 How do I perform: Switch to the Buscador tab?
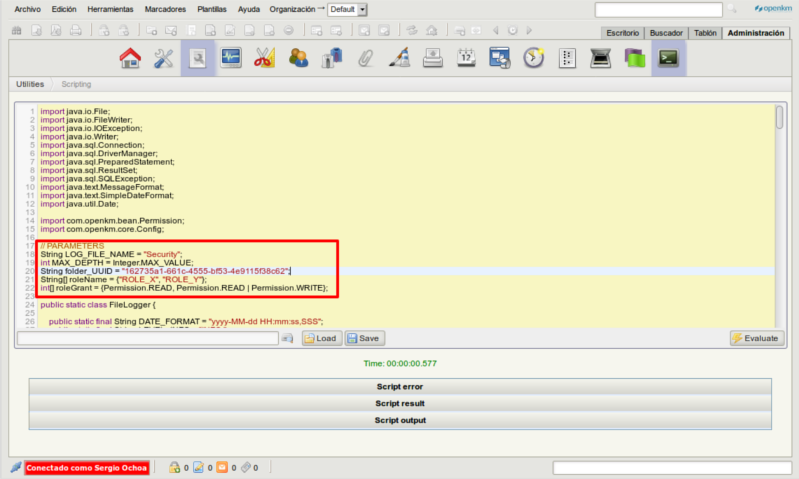click(666, 32)
